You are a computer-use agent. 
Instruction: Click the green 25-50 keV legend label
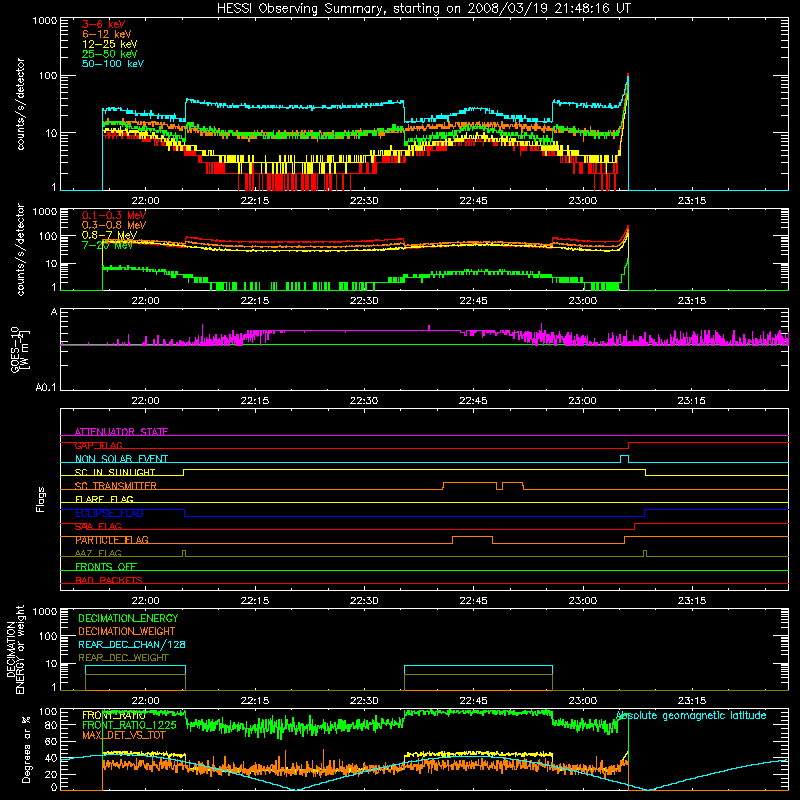tap(109, 54)
